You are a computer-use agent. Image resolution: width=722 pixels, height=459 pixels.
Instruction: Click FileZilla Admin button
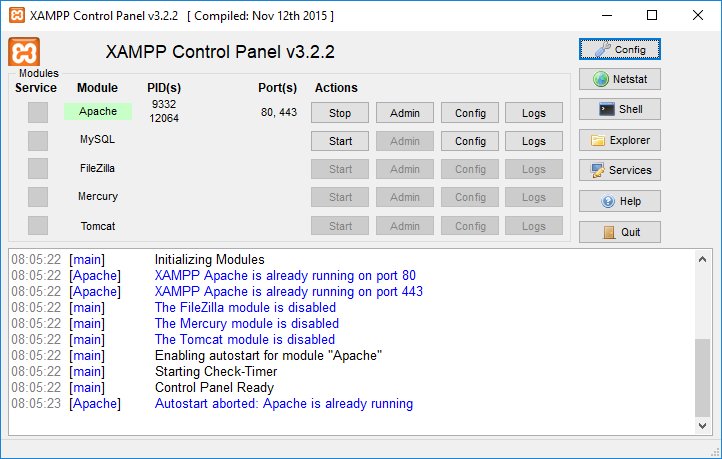[x=405, y=169]
